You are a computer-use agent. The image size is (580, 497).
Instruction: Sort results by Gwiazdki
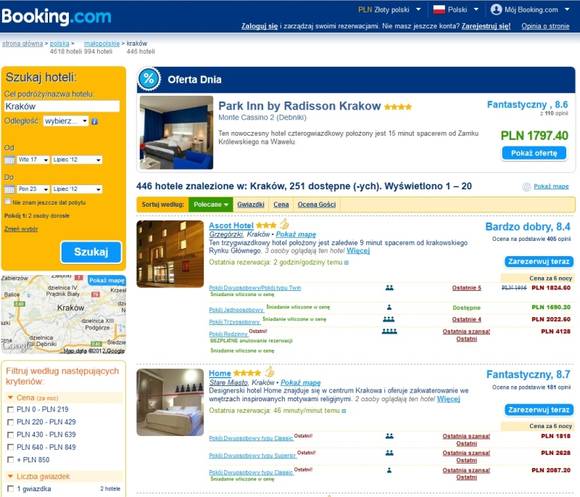point(250,204)
